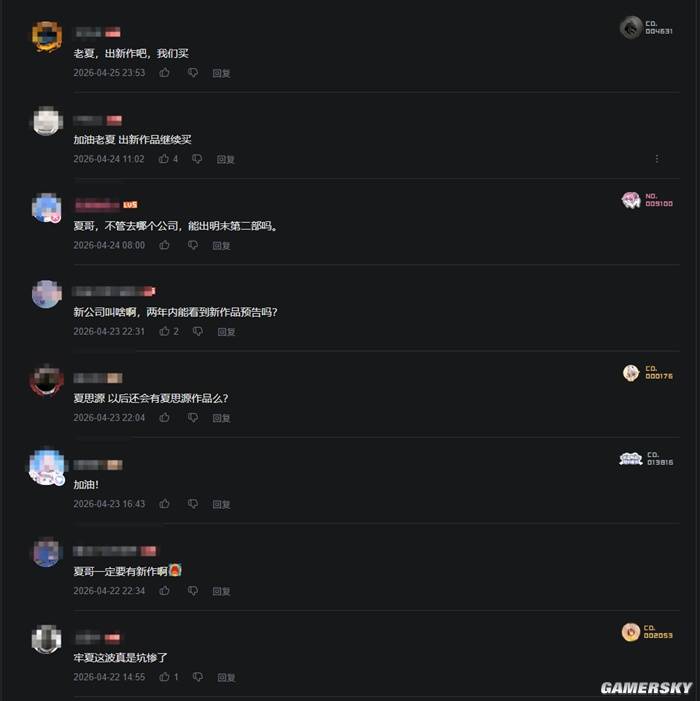Like the comment "新公司叫啥啊" with 2 likes

(x=164, y=331)
